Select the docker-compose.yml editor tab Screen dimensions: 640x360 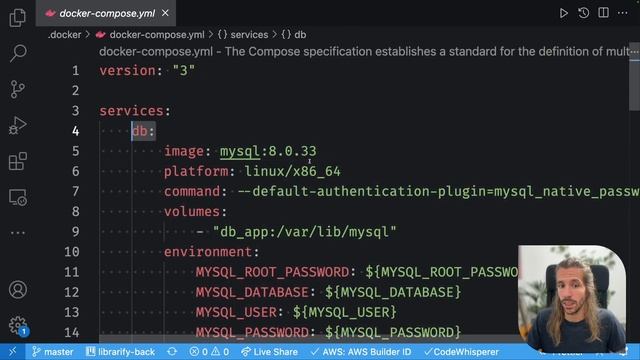(106, 13)
